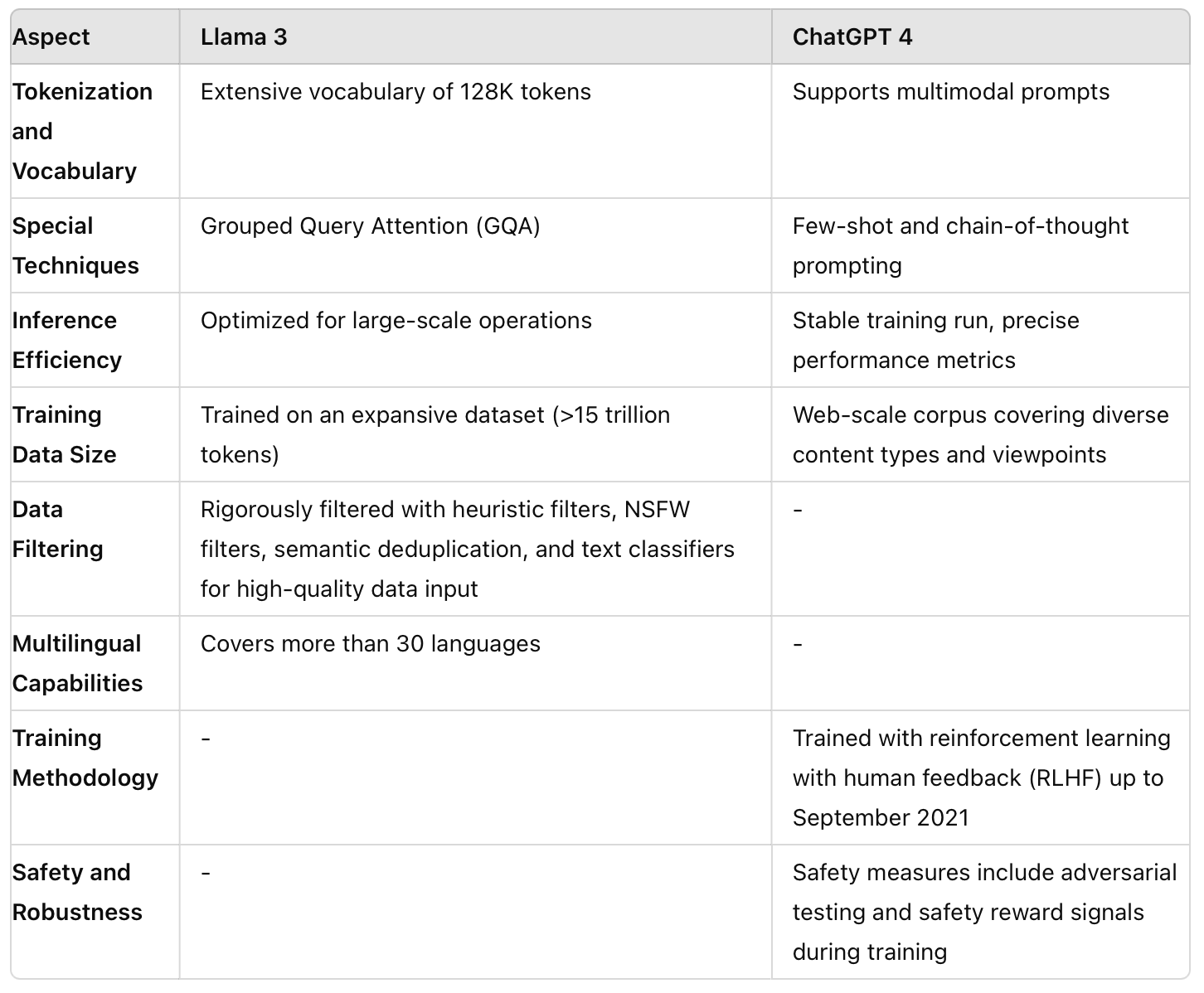Click "Grouped Query Attention (GQA)" text
This screenshot has height=993, width=1204.
coord(370,226)
